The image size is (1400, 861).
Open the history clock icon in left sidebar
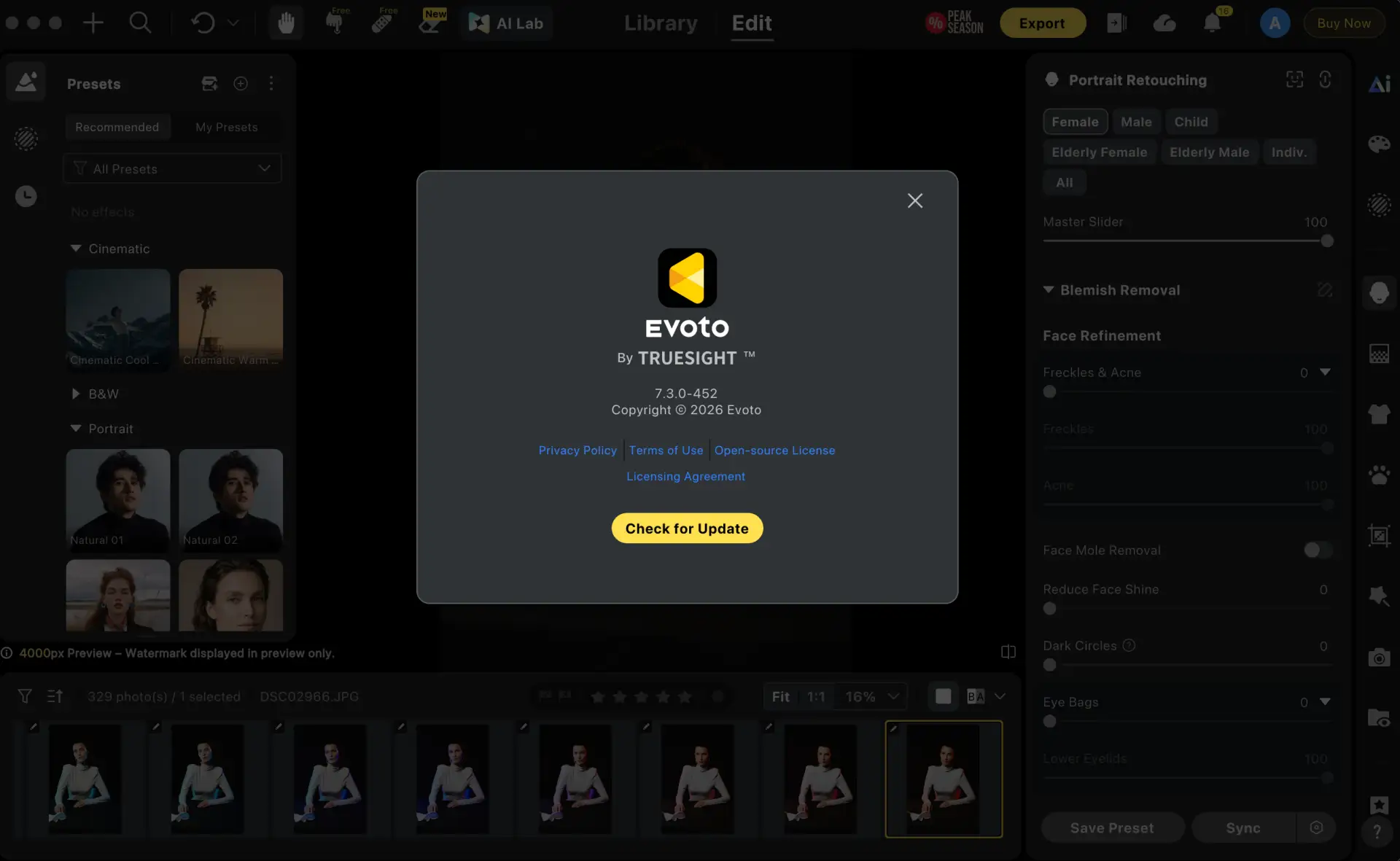click(x=26, y=196)
